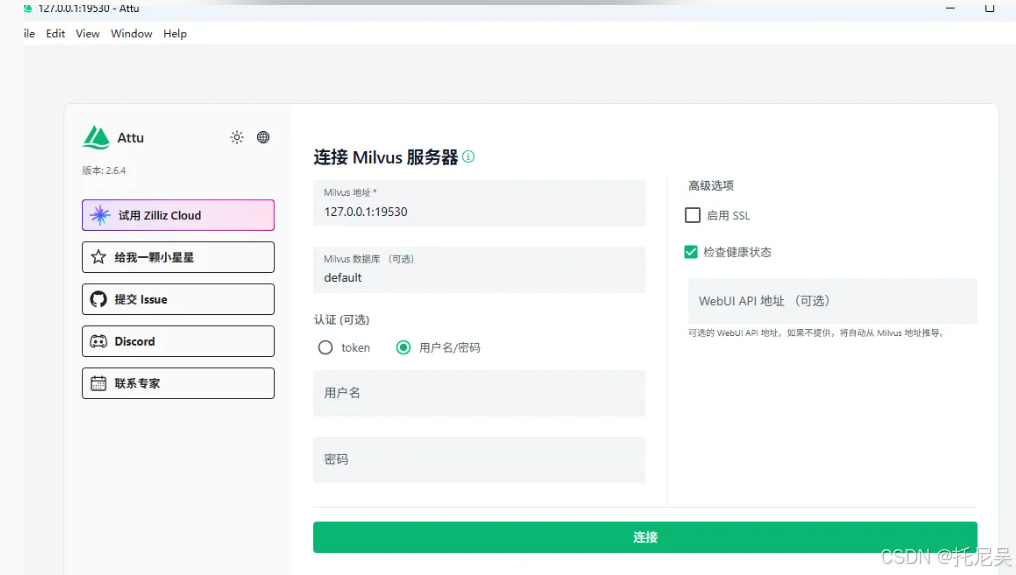
Task: Open the View menu
Action: [x=87, y=34]
